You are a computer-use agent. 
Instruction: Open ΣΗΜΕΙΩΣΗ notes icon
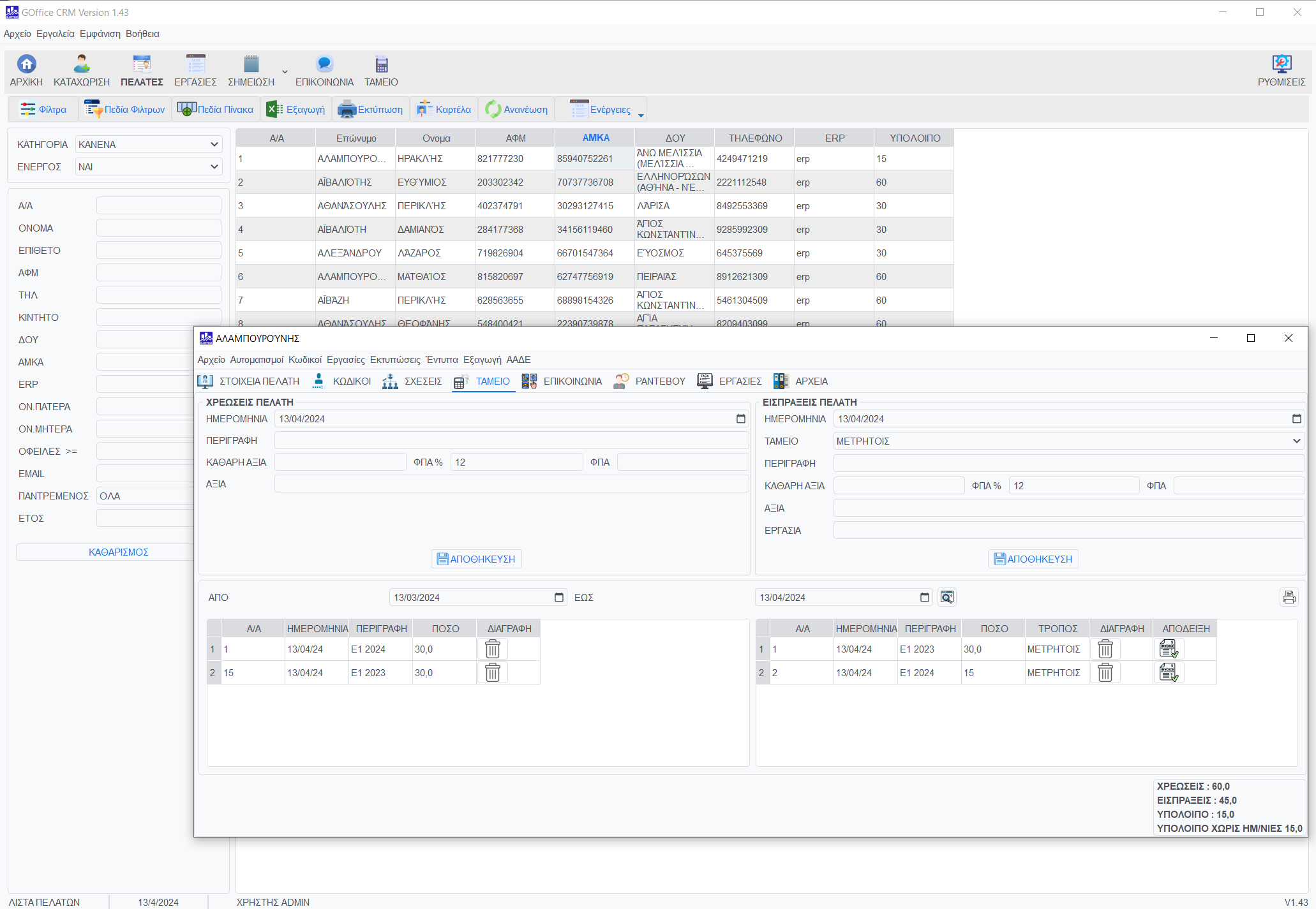tap(251, 70)
